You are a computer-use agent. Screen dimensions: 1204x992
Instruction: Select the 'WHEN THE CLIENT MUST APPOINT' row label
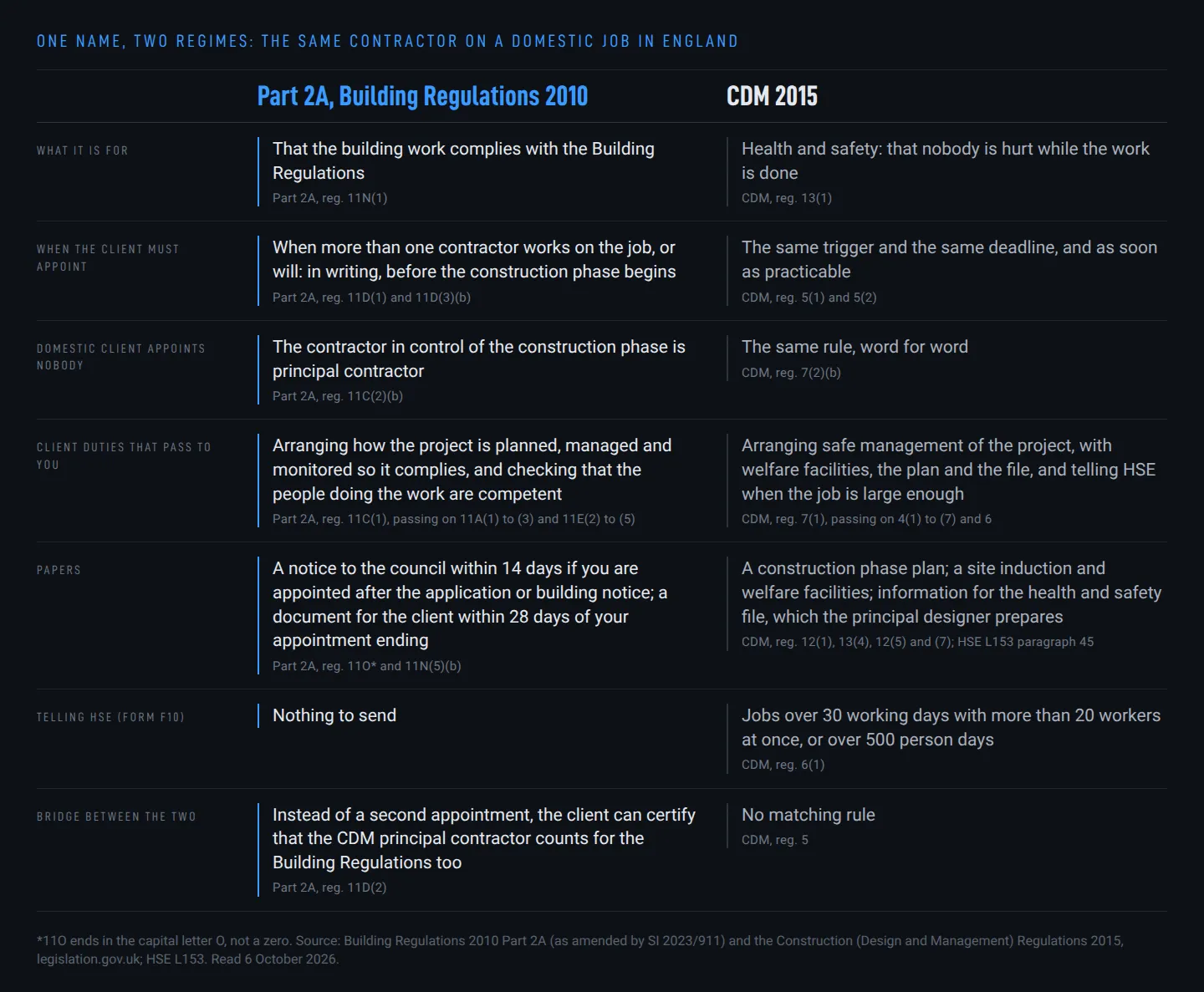108,257
